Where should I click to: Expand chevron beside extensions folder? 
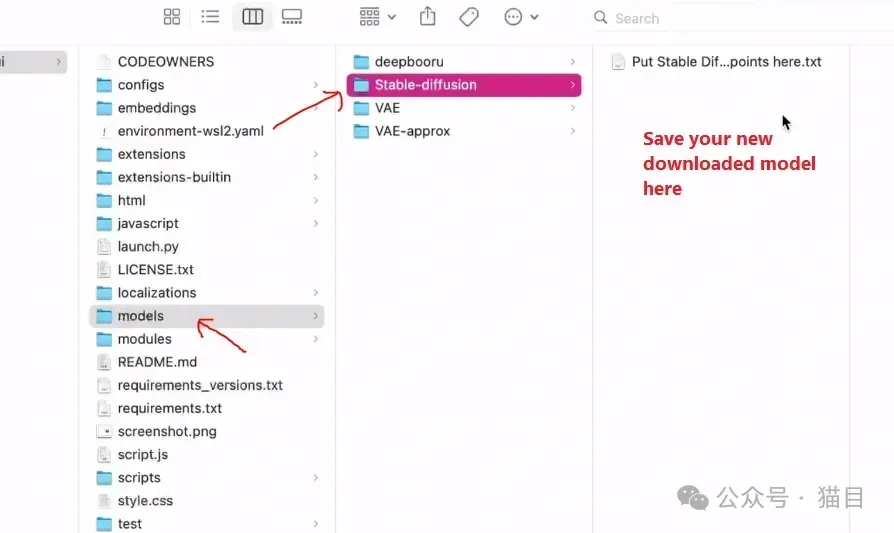click(315, 154)
